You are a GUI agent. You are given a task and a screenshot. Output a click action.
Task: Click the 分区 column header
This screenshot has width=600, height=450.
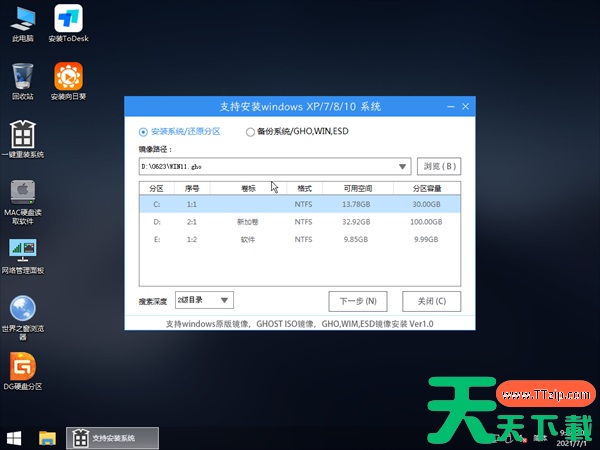pos(157,188)
